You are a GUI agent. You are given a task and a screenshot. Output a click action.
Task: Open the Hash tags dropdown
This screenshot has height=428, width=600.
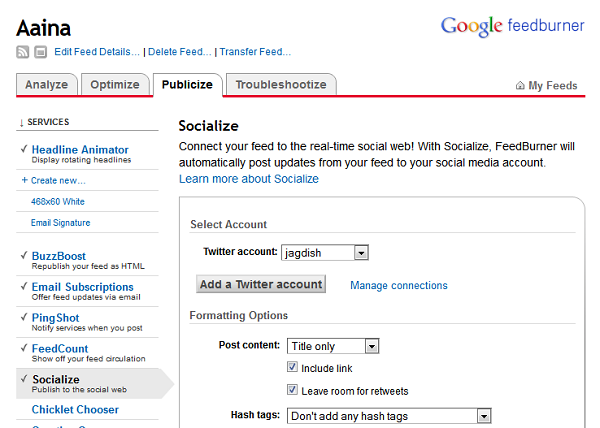point(389,416)
